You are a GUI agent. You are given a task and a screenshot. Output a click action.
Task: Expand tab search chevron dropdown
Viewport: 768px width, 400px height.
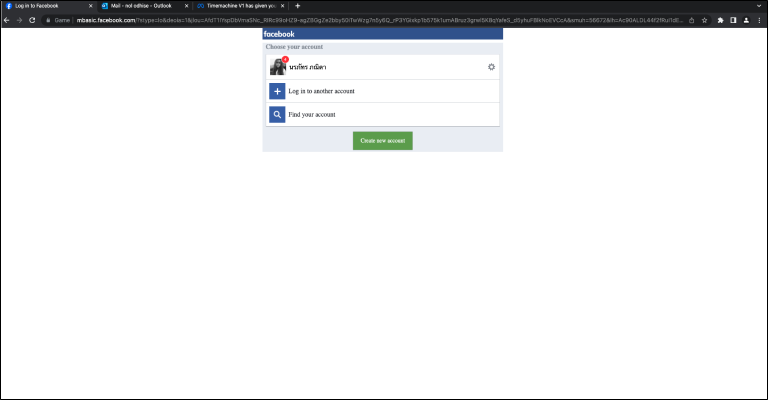coord(759,6)
